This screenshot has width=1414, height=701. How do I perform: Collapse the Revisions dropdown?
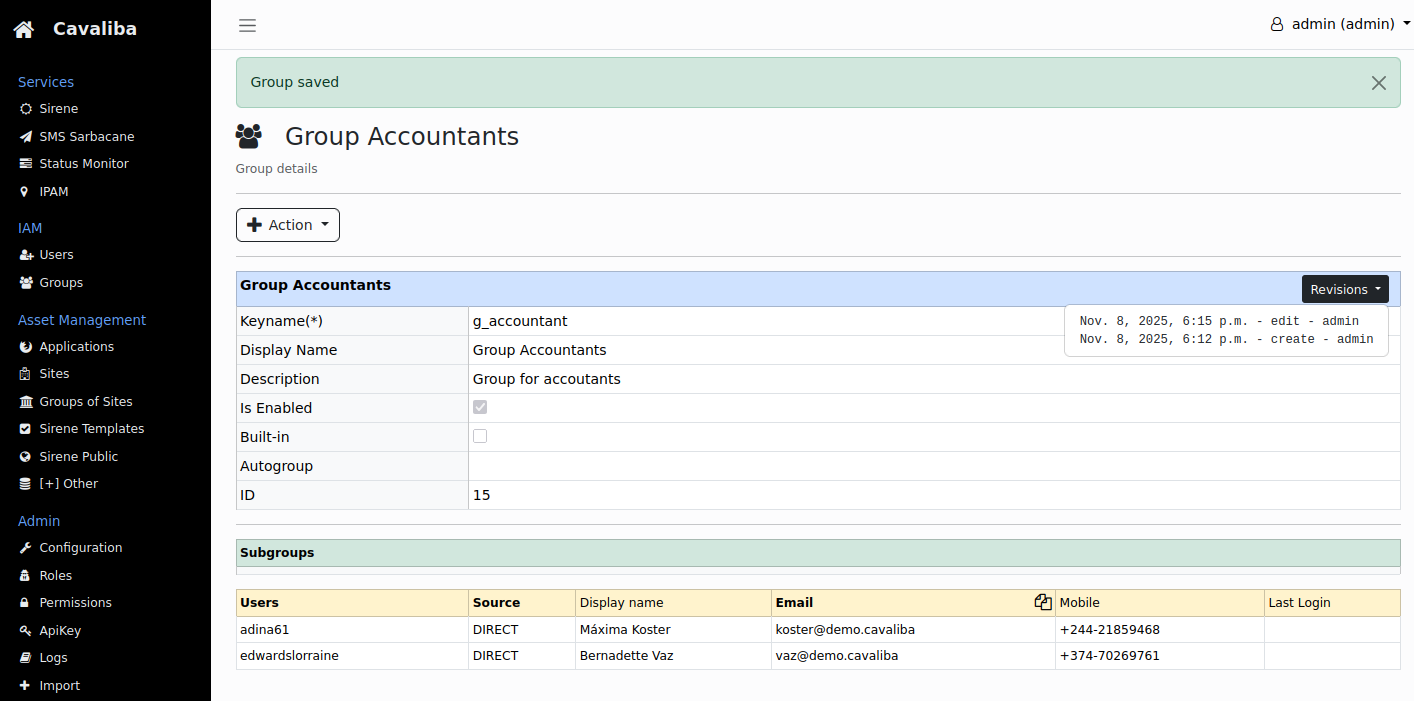point(1344,289)
